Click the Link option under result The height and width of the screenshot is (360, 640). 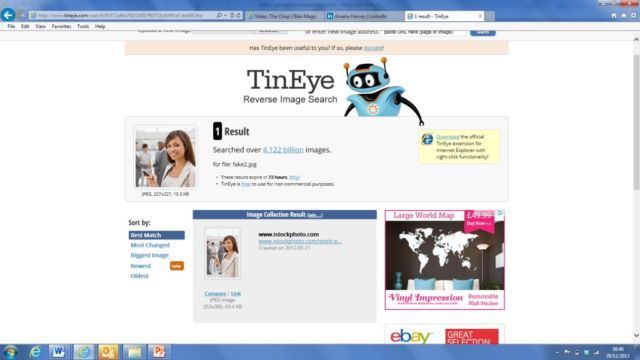[x=236, y=293]
